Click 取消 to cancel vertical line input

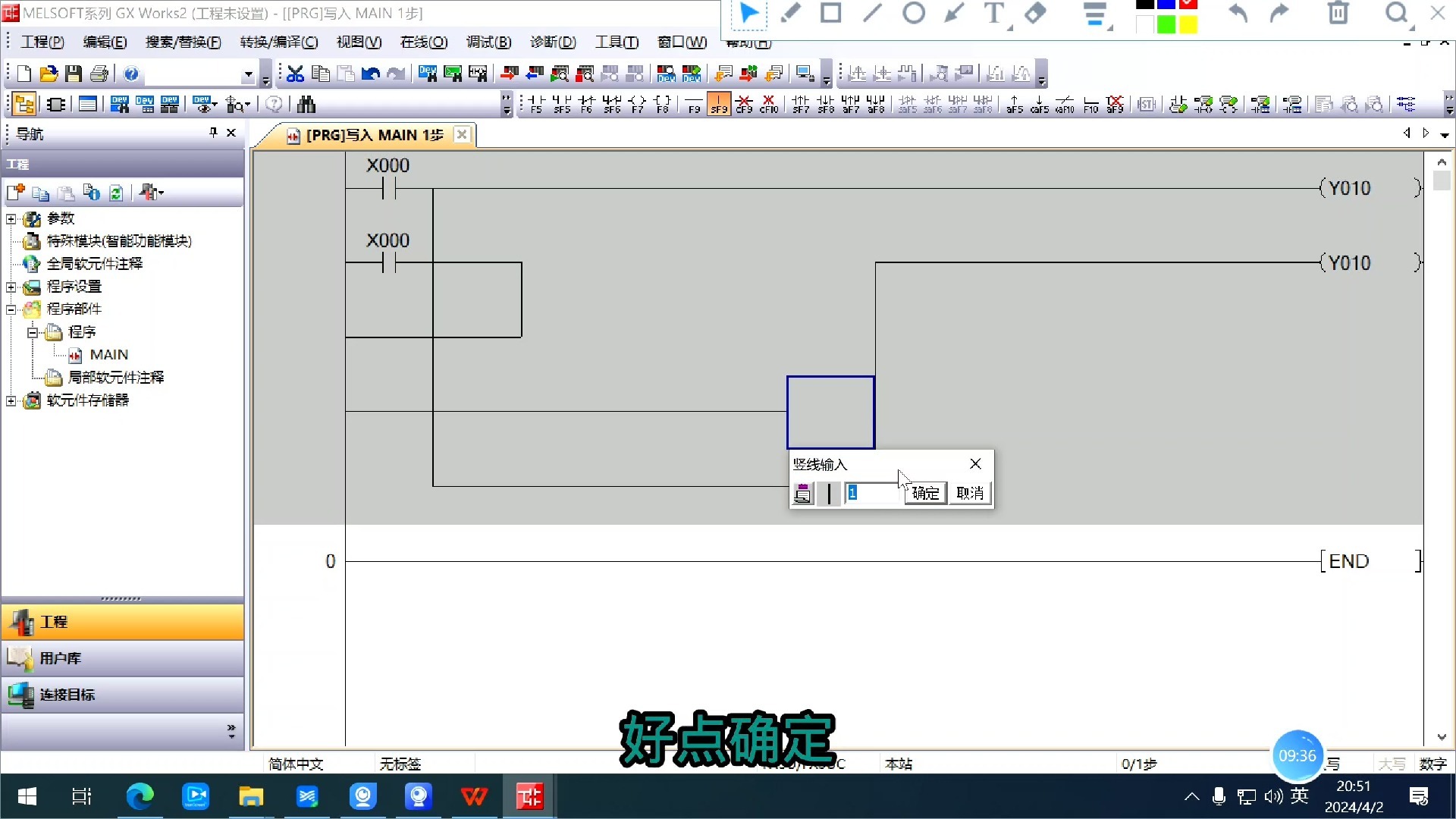point(971,493)
